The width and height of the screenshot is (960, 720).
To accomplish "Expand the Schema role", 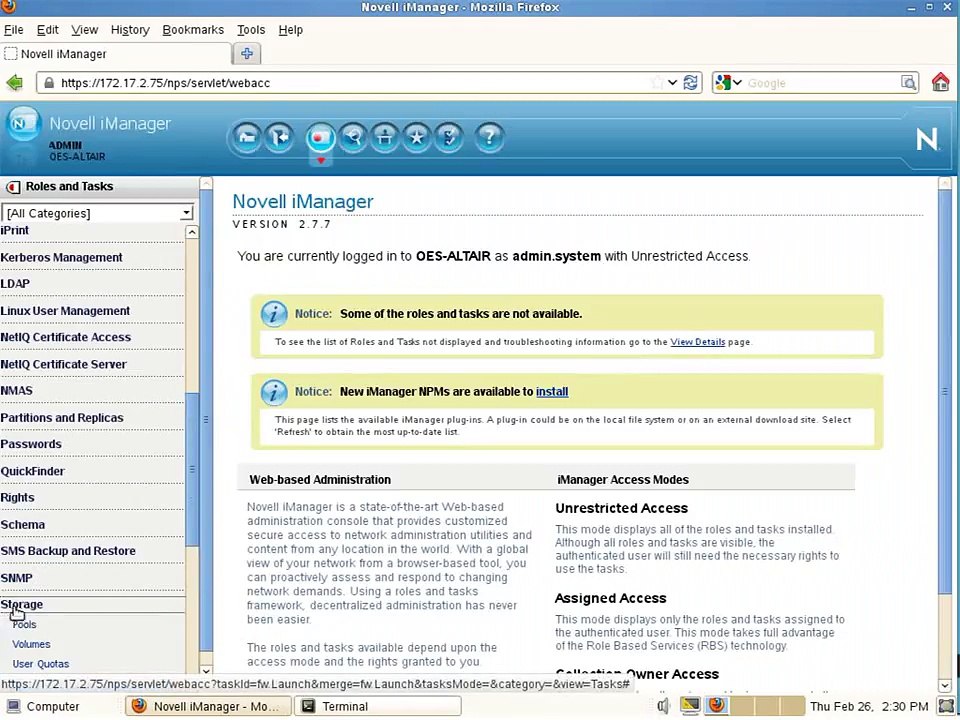I will (23, 525).
